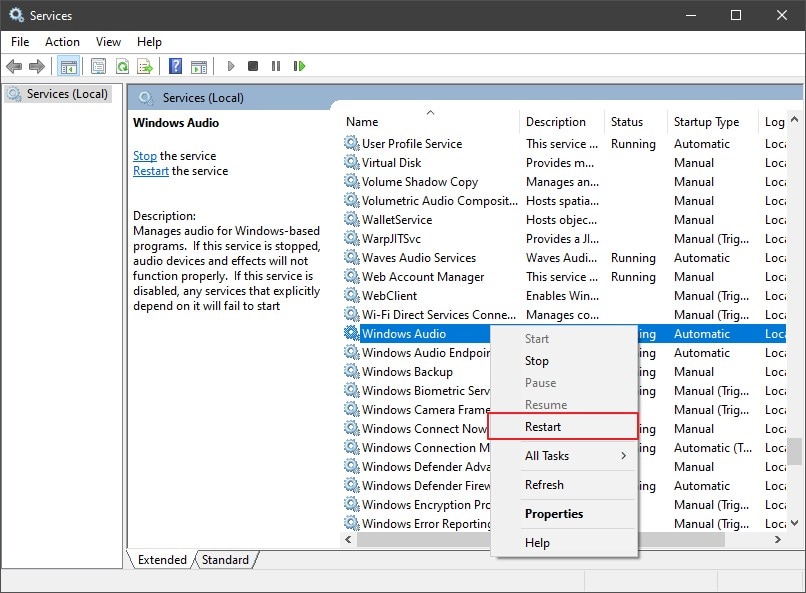Image resolution: width=806 pixels, height=593 pixels.
Task: Click the Restart Service toolbar icon
Action: pos(299,66)
